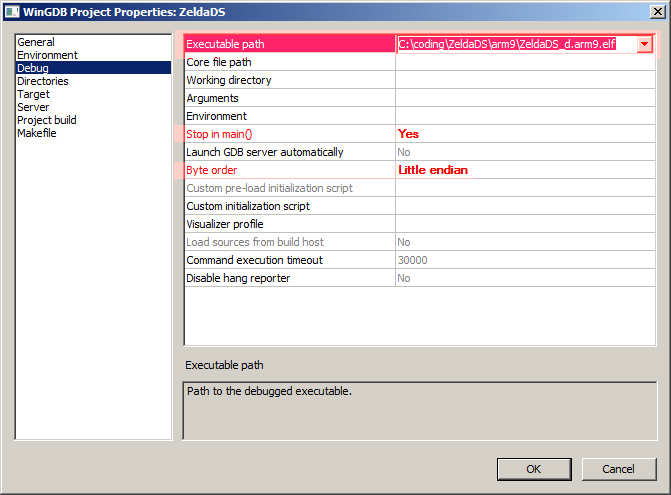Select the Byte order property

pyautogui.click(x=290, y=170)
